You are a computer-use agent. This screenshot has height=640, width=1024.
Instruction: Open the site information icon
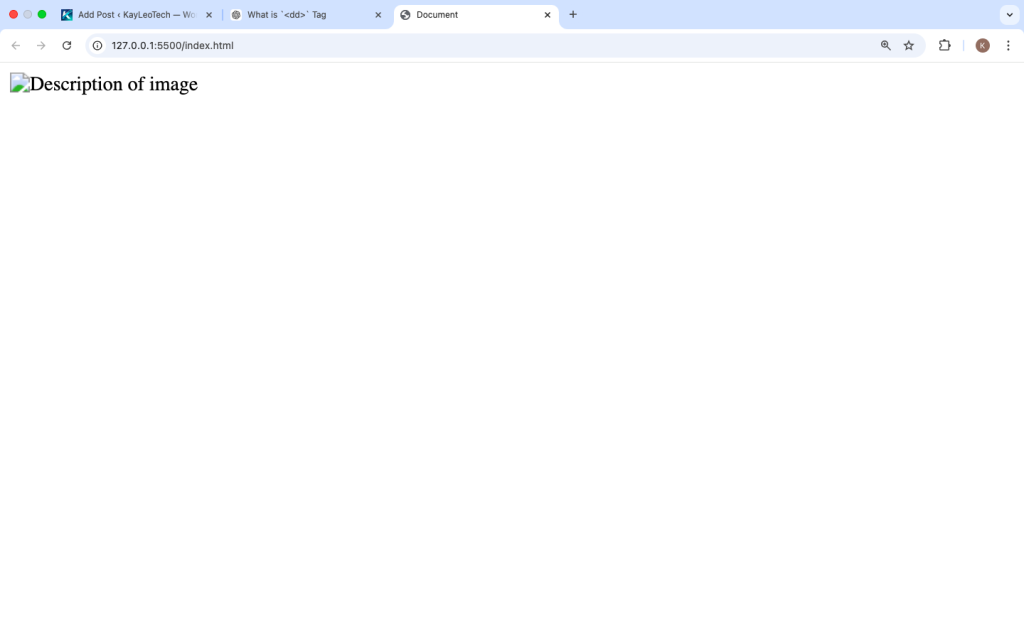pos(97,45)
